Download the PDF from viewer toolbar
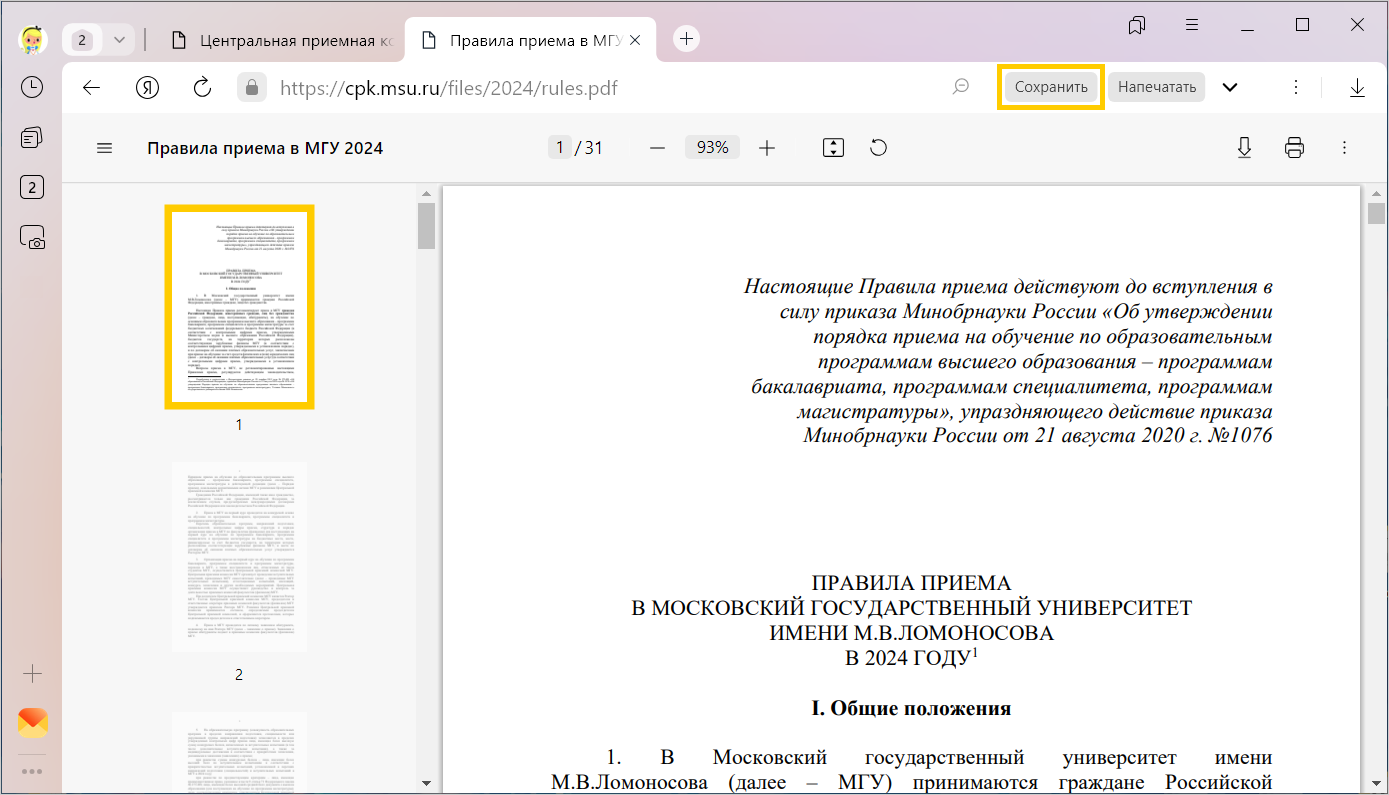 [x=1244, y=148]
